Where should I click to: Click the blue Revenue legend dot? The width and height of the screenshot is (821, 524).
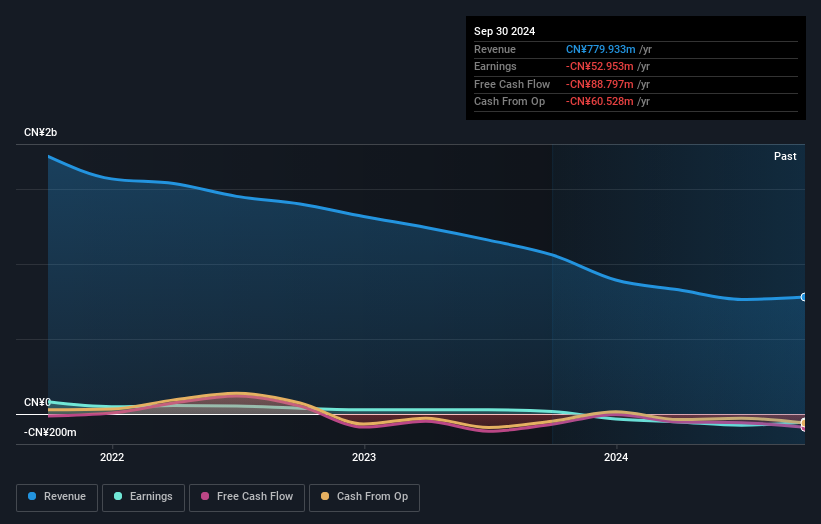point(32,496)
